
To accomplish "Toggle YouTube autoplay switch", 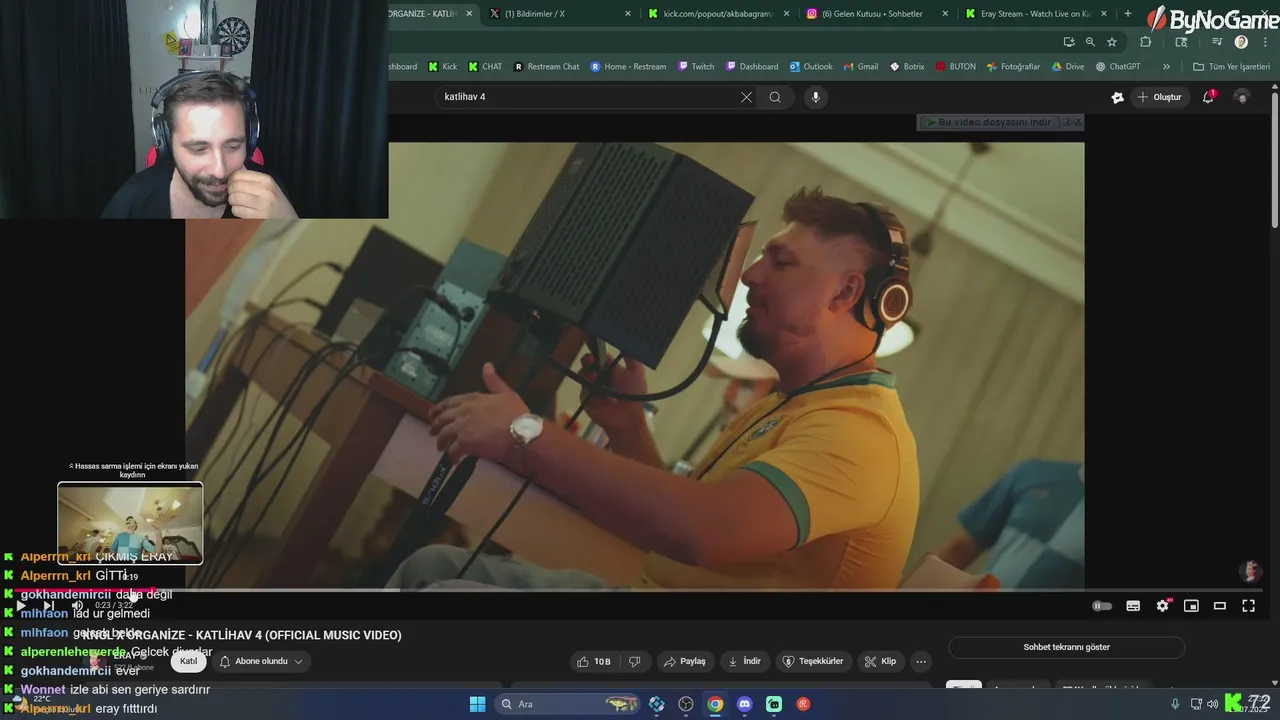I will pyautogui.click(x=1101, y=606).
